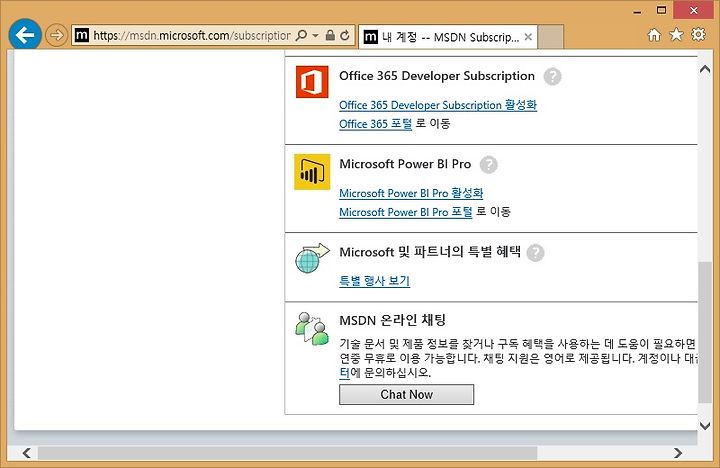Click the horizontal scrollbar thumb
Screen dimensions: 720x468
[x=287, y=453]
